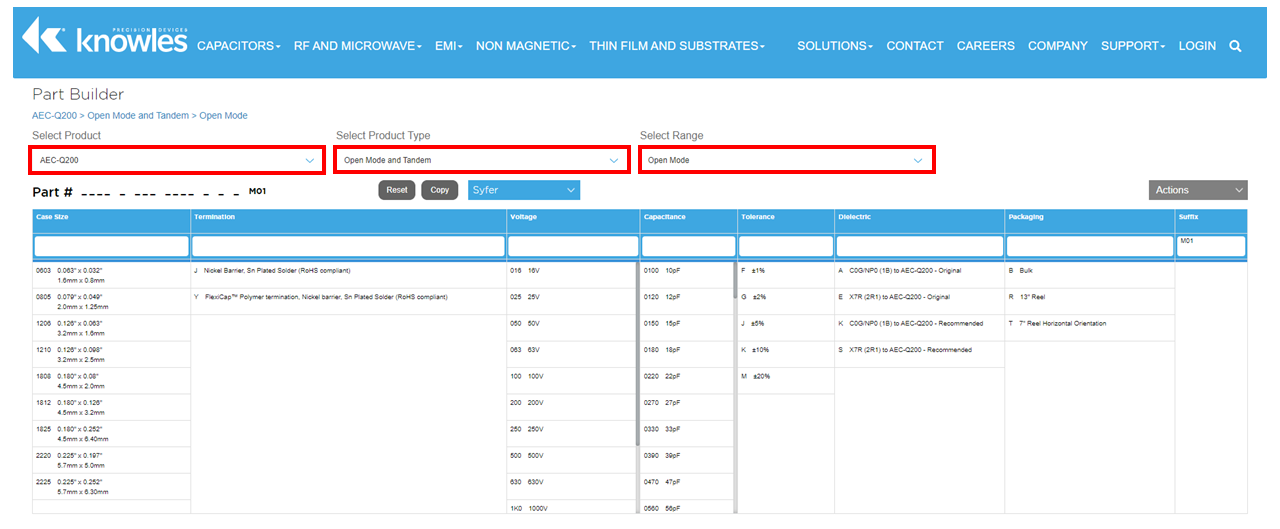Open the COMPANY page
The image size is (1280, 529).
coord(1058,46)
